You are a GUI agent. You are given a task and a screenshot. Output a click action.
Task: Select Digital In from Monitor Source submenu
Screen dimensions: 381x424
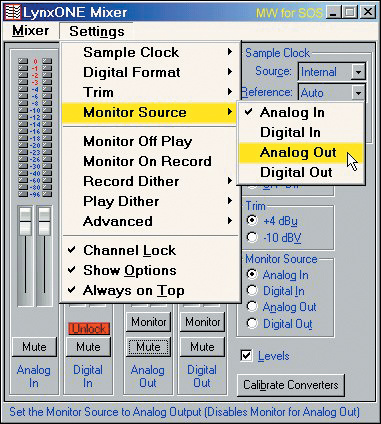coord(301,133)
